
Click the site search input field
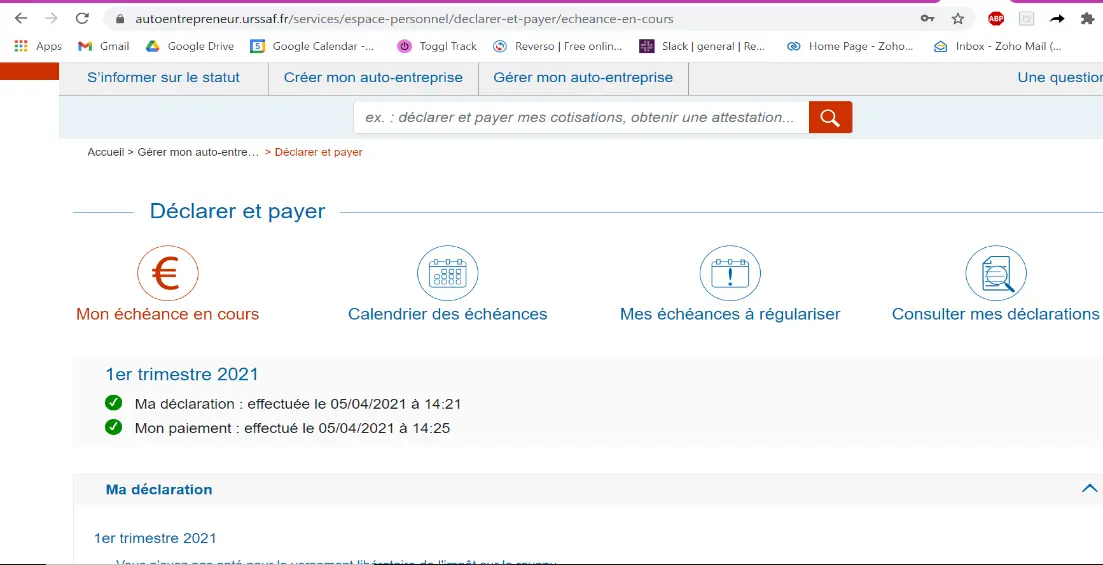[x=581, y=117]
